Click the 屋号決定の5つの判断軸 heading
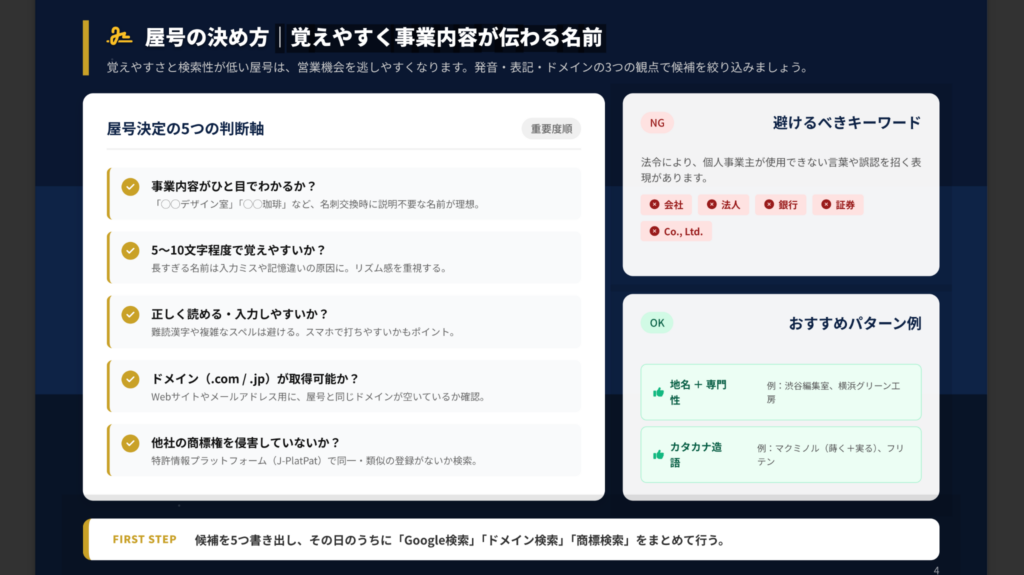Viewport: 1024px width, 575px height. pyautogui.click(x=185, y=129)
